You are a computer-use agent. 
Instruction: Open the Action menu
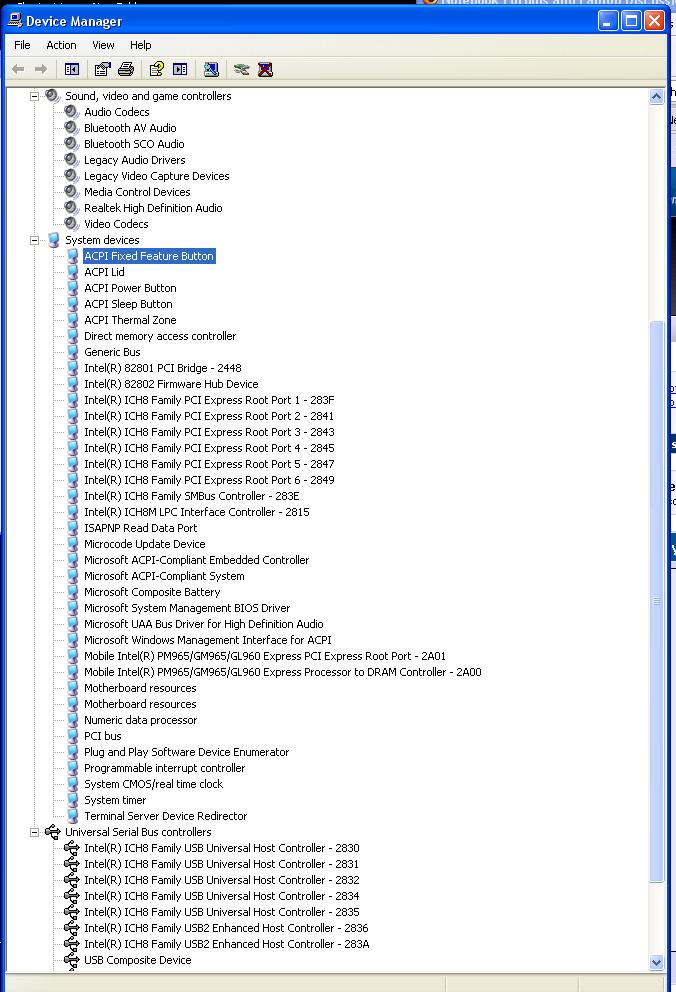click(x=61, y=45)
